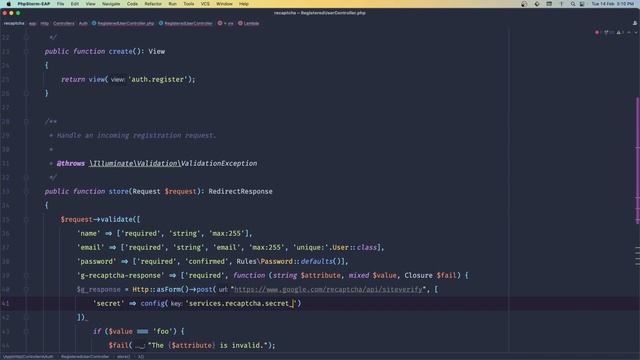Click the create function name

[x=120, y=51]
